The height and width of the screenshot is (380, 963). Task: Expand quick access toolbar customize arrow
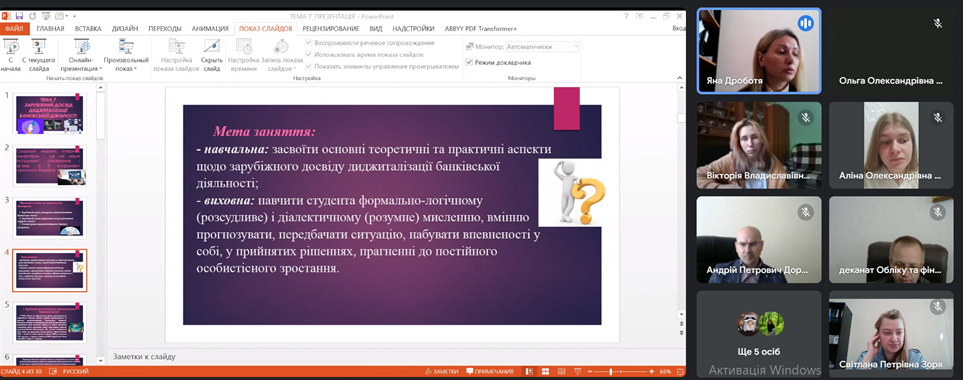pos(74,15)
